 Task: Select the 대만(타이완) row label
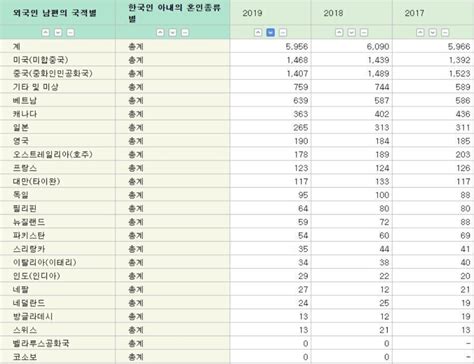(36, 181)
